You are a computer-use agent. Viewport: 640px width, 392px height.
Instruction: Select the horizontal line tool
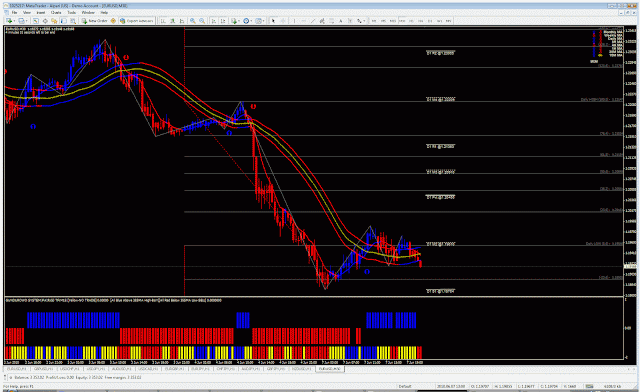click(x=304, y=21)
